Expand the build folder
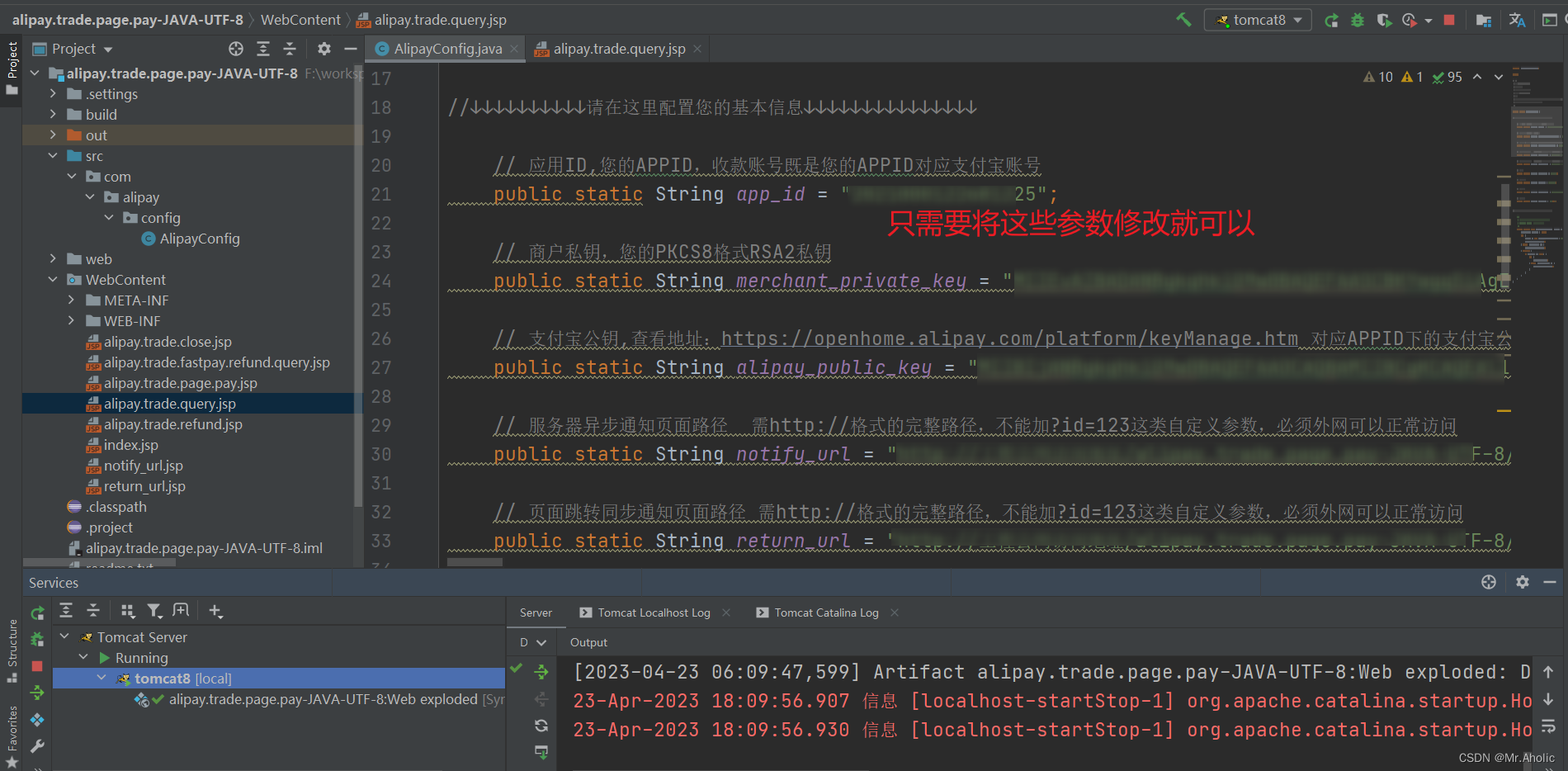Viewport: 1568px width, 771px height. tap(53, 115)
